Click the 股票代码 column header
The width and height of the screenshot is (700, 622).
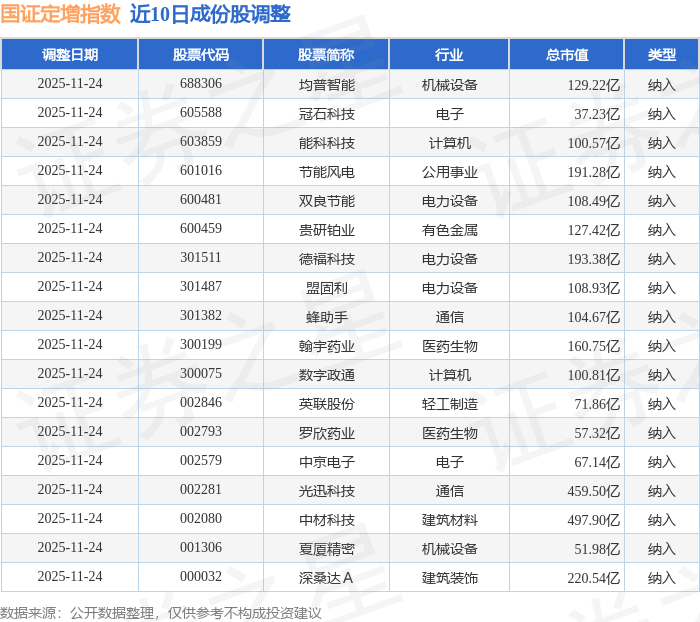[201, 54]
